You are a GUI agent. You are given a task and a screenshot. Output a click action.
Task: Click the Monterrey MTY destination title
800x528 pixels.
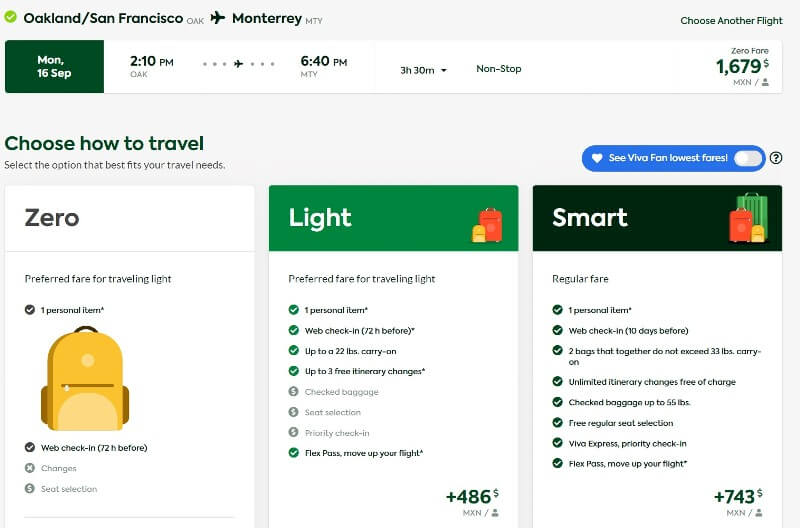click(x=277, y=19)
